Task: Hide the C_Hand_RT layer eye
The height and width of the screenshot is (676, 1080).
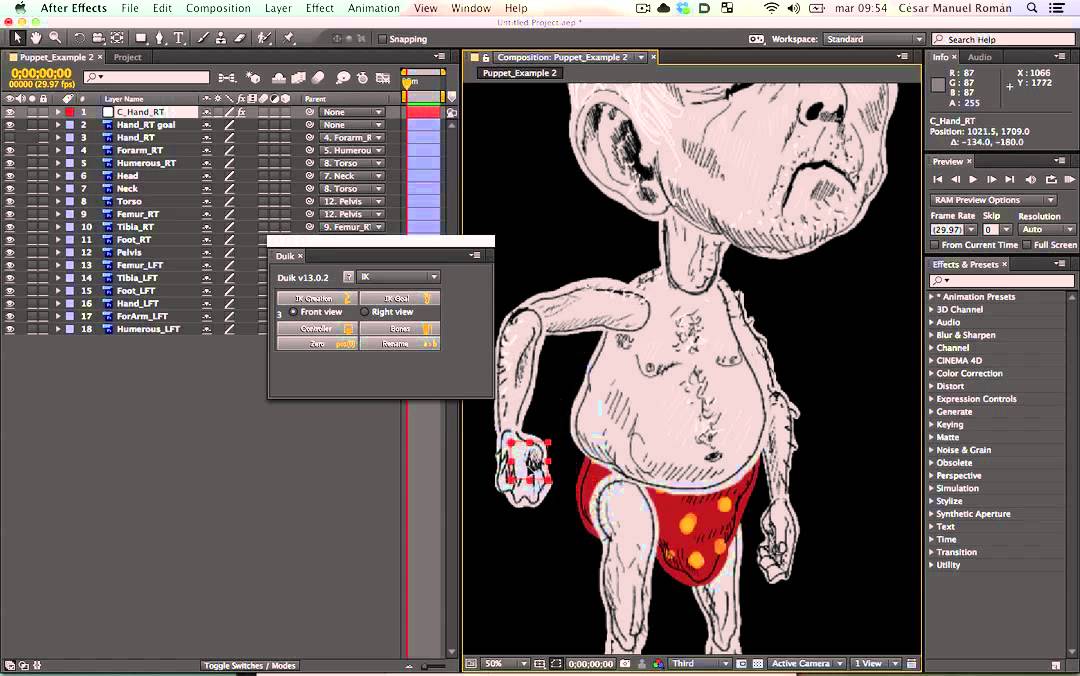Action: [10, 112]
